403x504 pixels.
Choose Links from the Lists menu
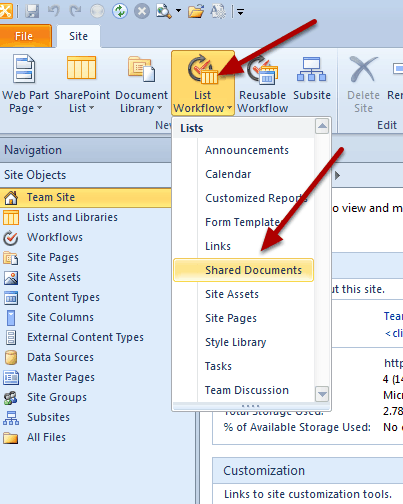(x=243, y=246)
